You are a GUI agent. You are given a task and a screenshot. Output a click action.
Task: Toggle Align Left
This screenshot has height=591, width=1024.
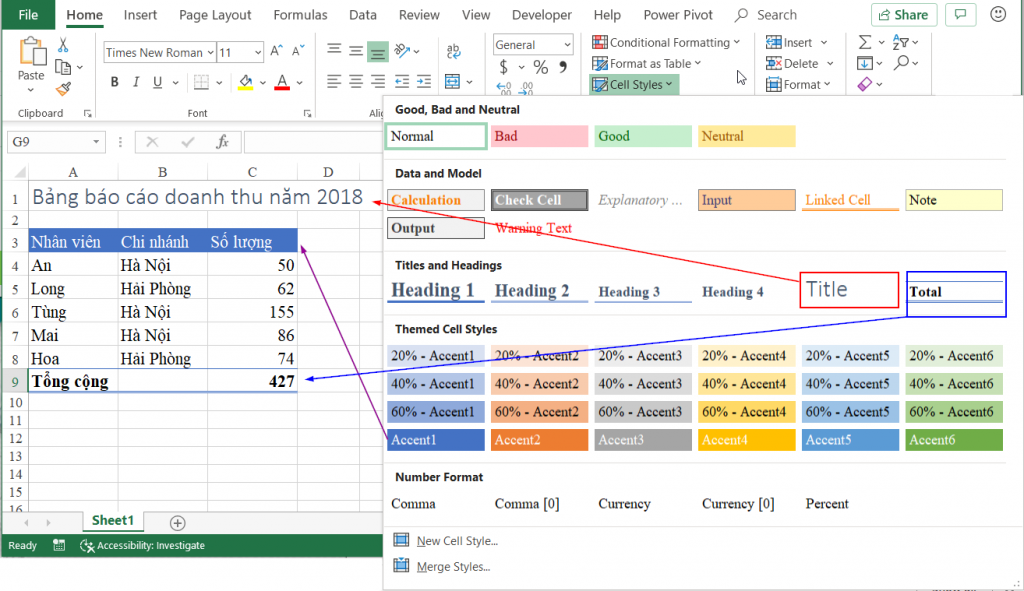click(x=334, y=82)
